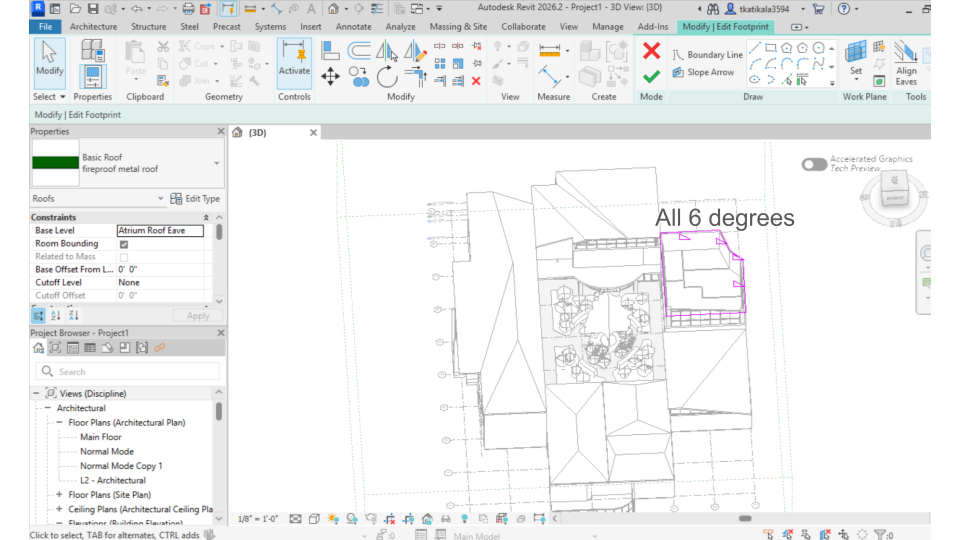Image resolution: width=960 pixels, height=540 pixels.
Task: Finish edit mode with green checkmark
Action: click(x=651, y=77)
